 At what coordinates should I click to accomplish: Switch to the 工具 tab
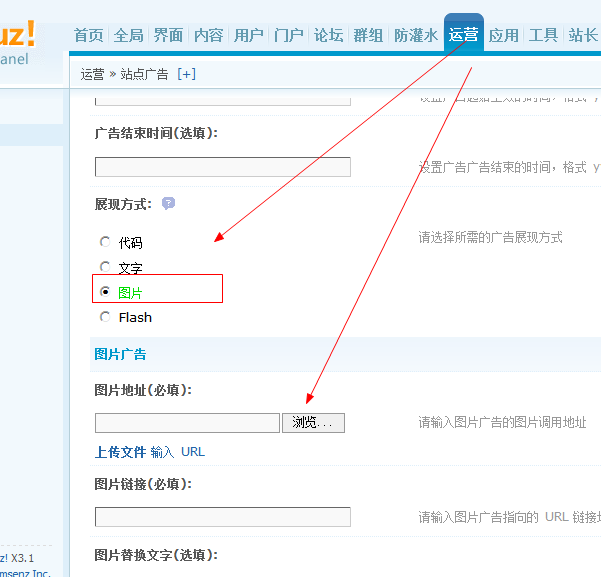pyautogui.click(x=544, y=36)
